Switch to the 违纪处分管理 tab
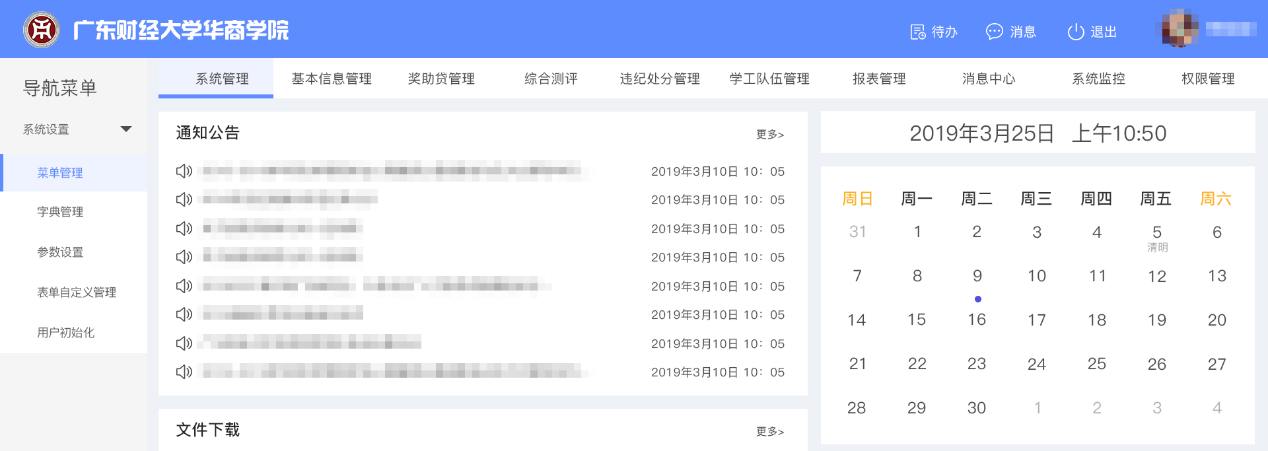The height and width of the screenshot is (451, 1268). coord(660,79)
